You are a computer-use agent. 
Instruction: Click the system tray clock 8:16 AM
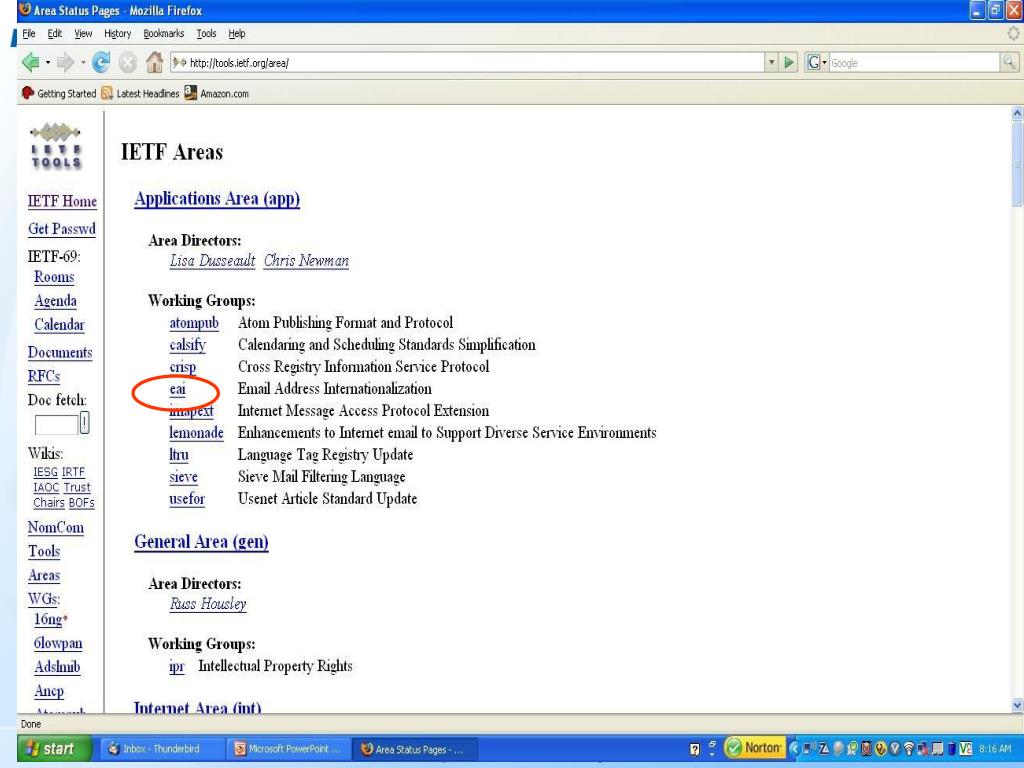click(x=995, y=749)
